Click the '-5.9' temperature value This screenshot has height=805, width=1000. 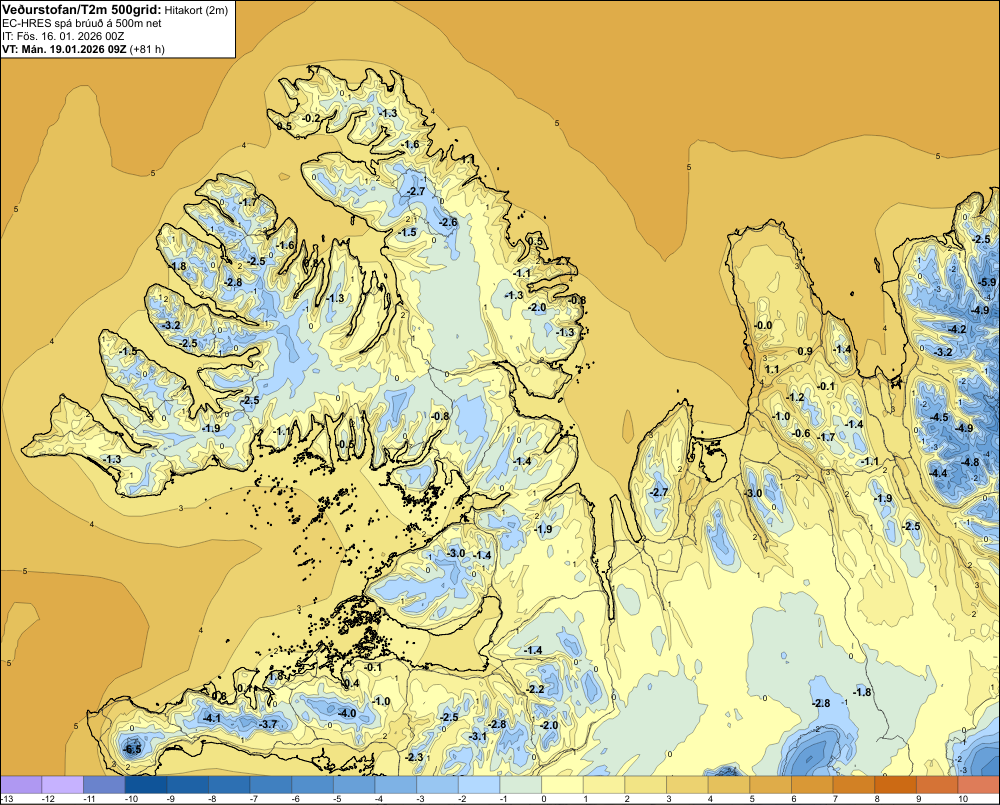(987, 282)
